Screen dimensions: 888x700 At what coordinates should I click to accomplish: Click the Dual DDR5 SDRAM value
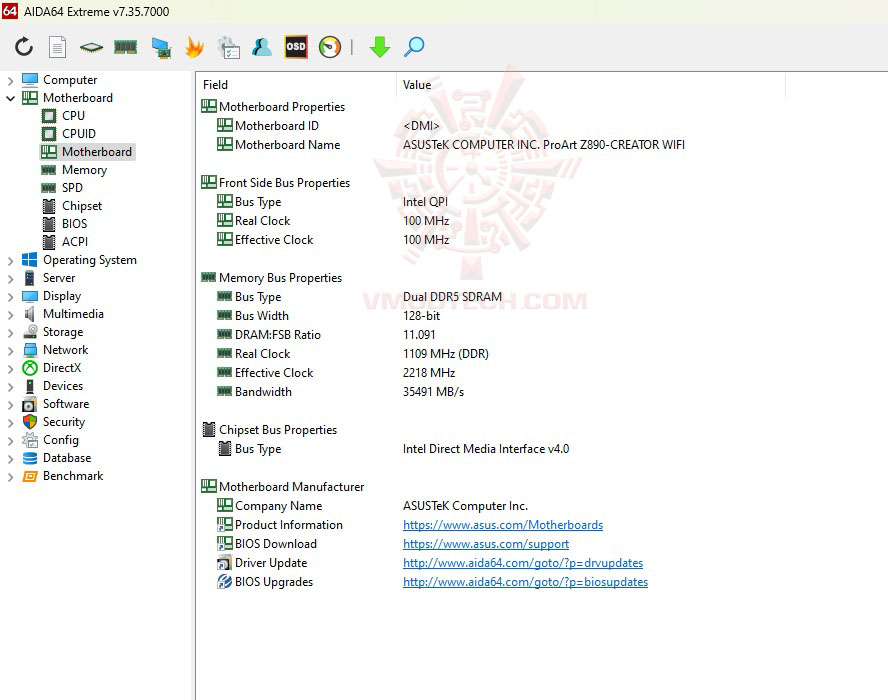(452, 297)
